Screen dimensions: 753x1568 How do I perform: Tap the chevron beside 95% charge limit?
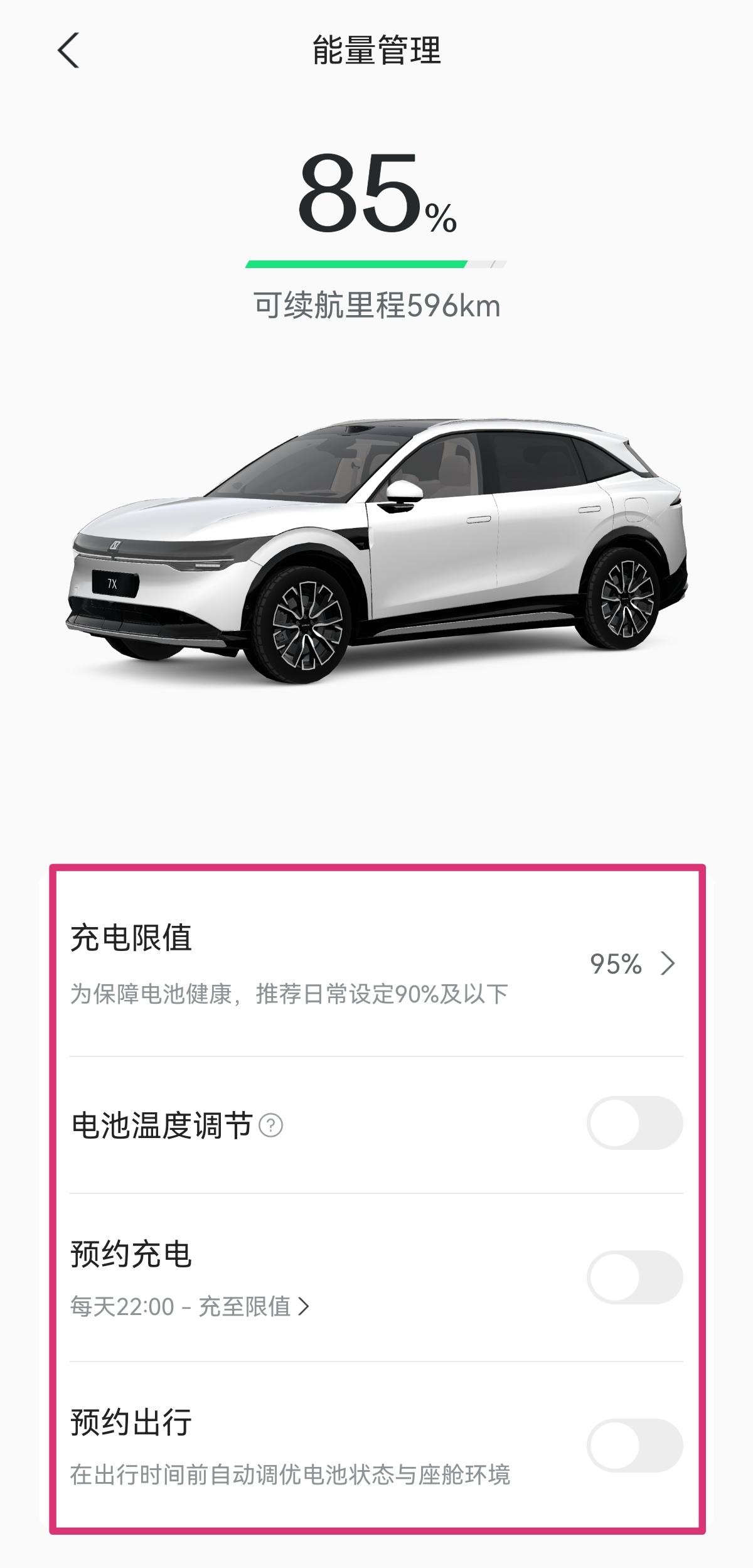pyautogui.click(x=668, y=964)
